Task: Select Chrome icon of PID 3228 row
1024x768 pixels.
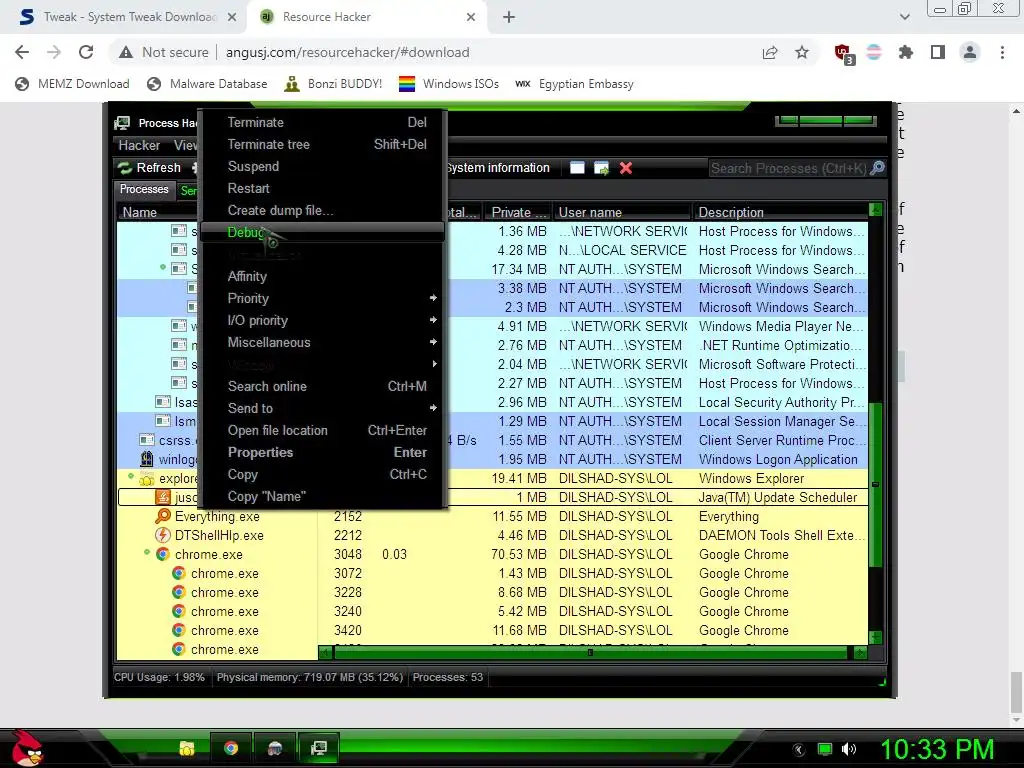Action: (178, 592)
